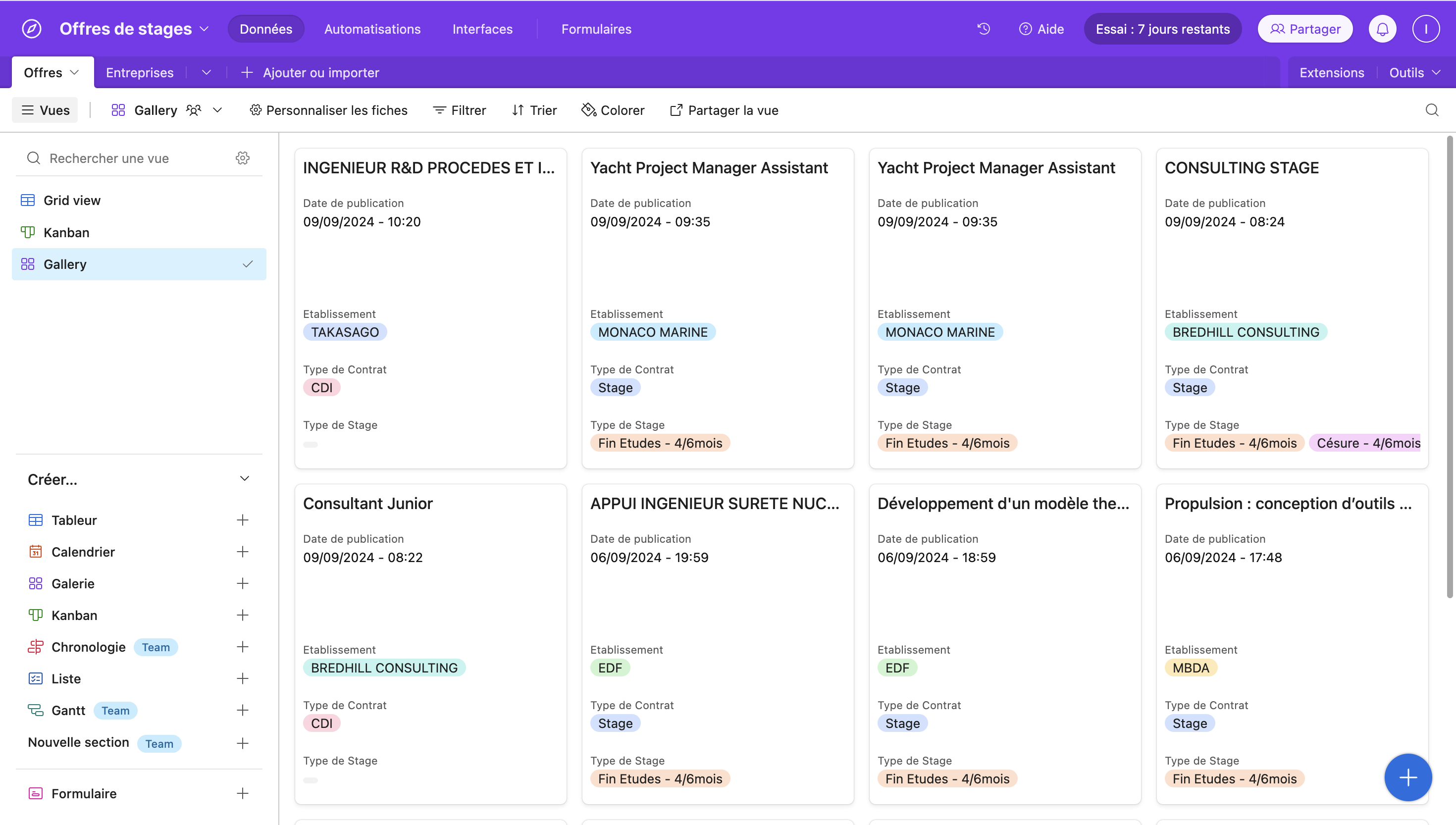
Task: Open view list settings gear icon
Action: pyautogui.click(x=243, y=158)
